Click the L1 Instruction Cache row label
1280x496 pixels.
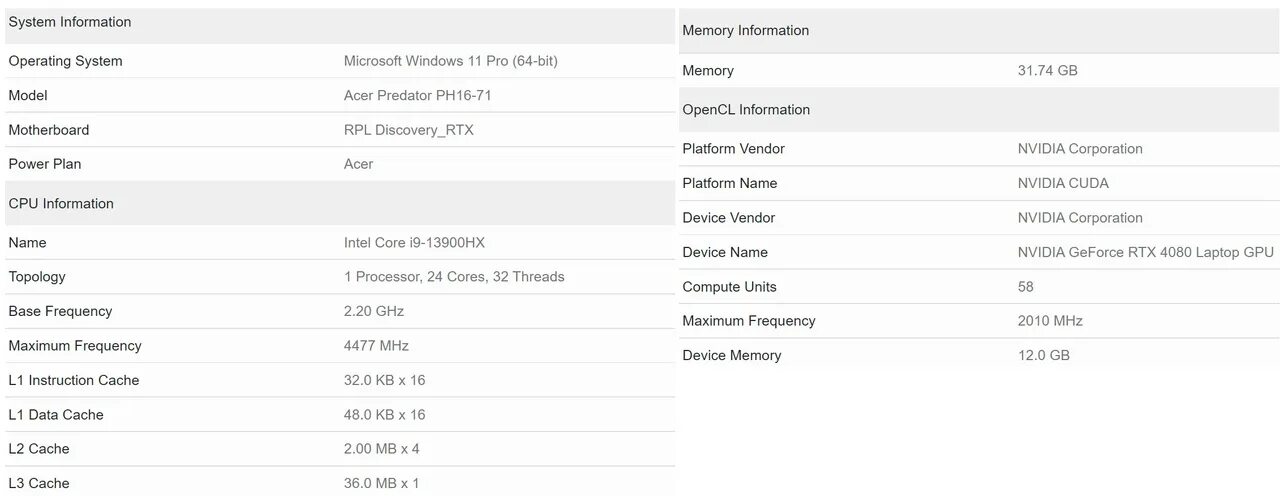point(74,380)
